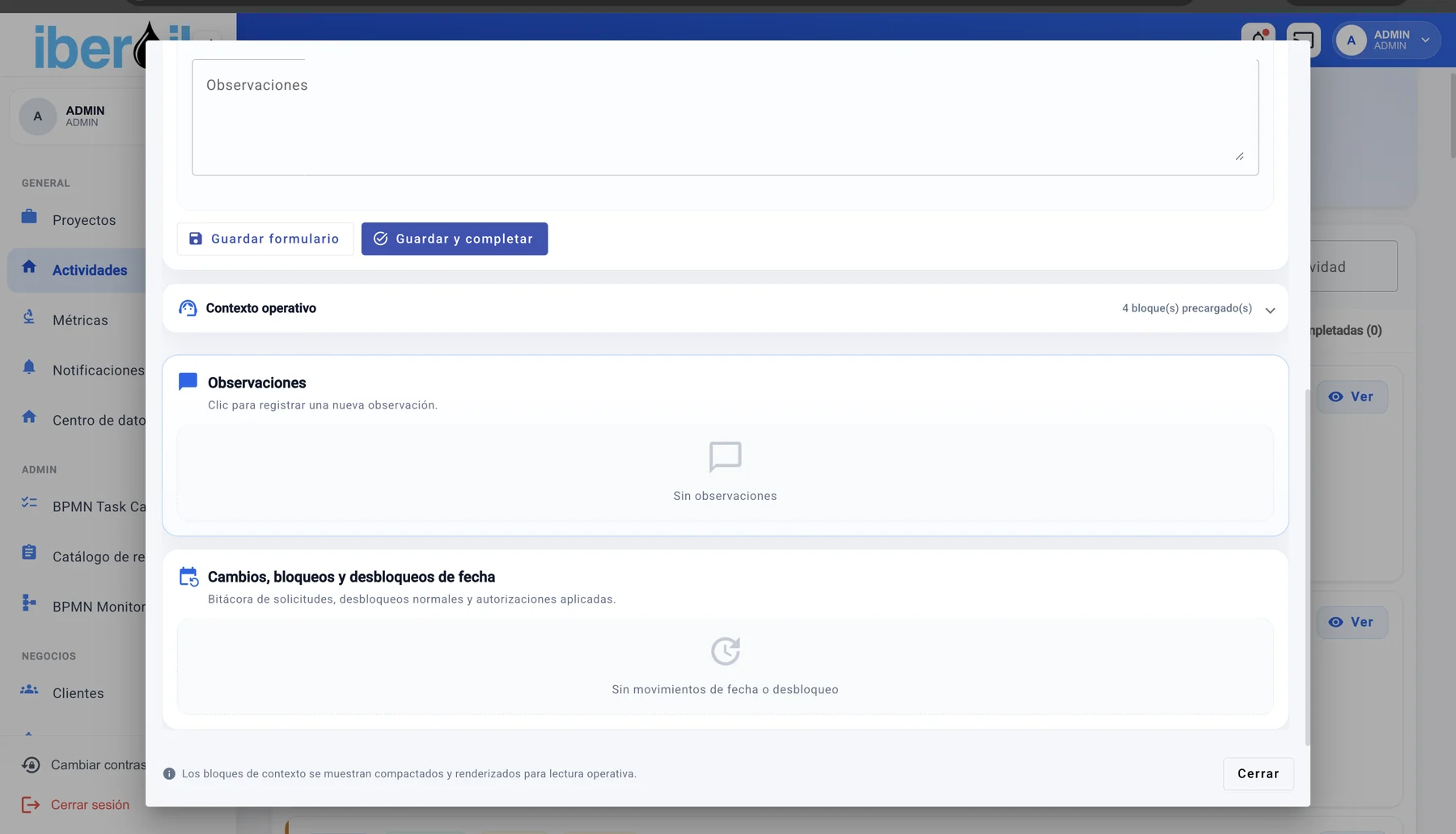The width and height of the screenshot is (1456, 834).
Task: Click the Notificaciones bell icon in sidebar
Action: click(x=29, y=367)
